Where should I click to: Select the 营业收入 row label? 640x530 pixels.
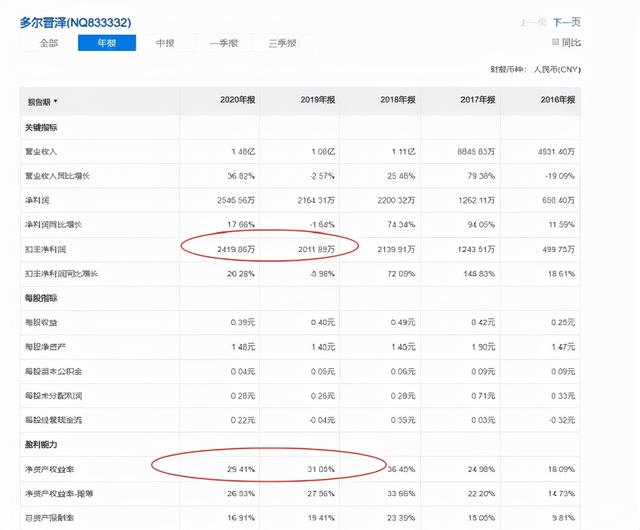click(x=41, y=152)
